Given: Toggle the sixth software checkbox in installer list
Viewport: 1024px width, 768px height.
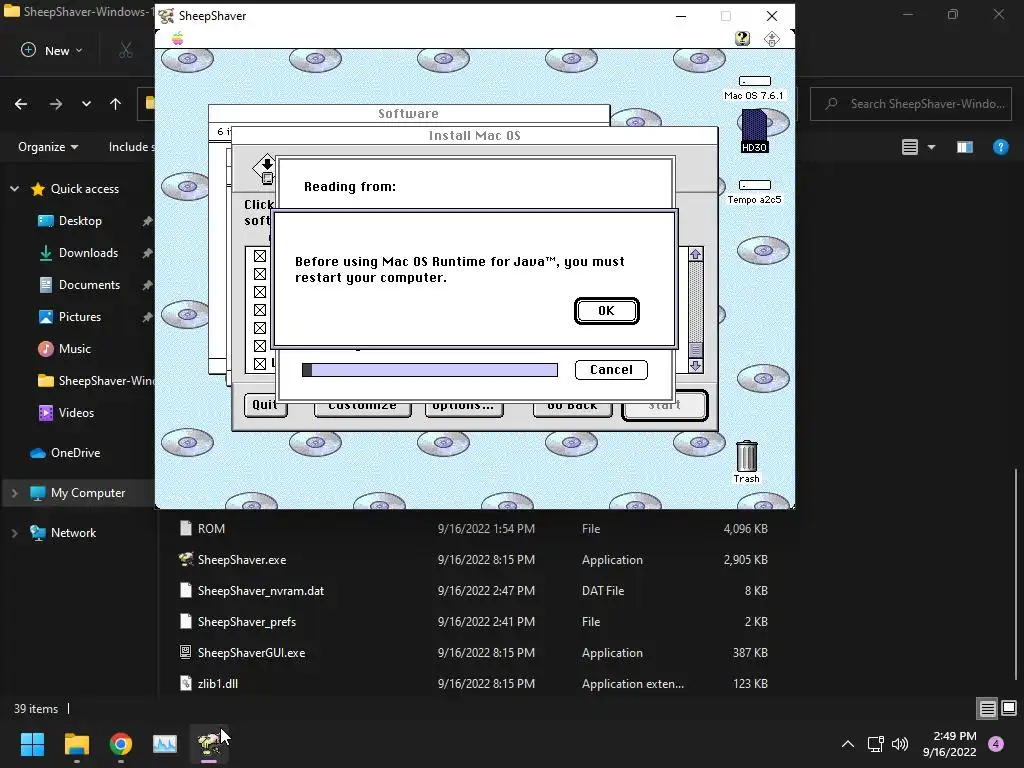Looking at the screenshot, I should pos(260,345).
